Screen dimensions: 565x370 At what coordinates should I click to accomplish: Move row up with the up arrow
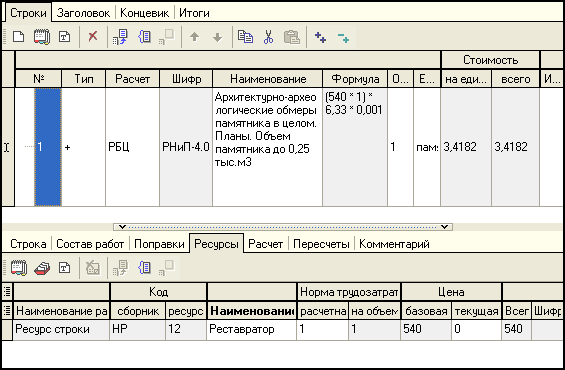(x=195, y=36)
